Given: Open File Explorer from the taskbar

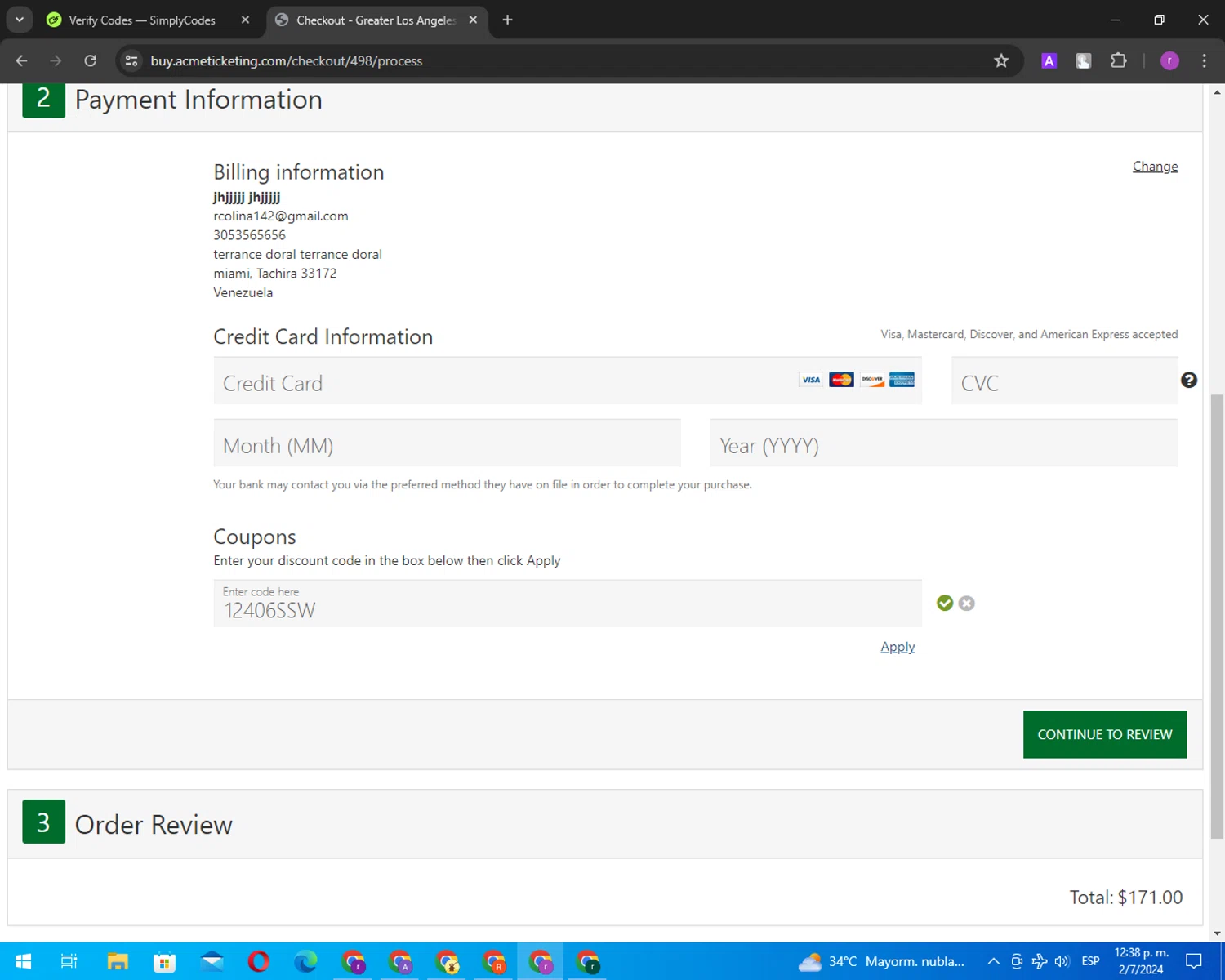Looking at the screenshot, I should [x=118, y=961].
